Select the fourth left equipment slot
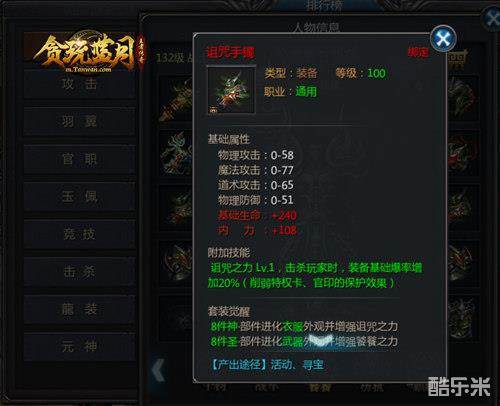The height and width of the screenshot is (406, 500). click(x=176, y=263)
